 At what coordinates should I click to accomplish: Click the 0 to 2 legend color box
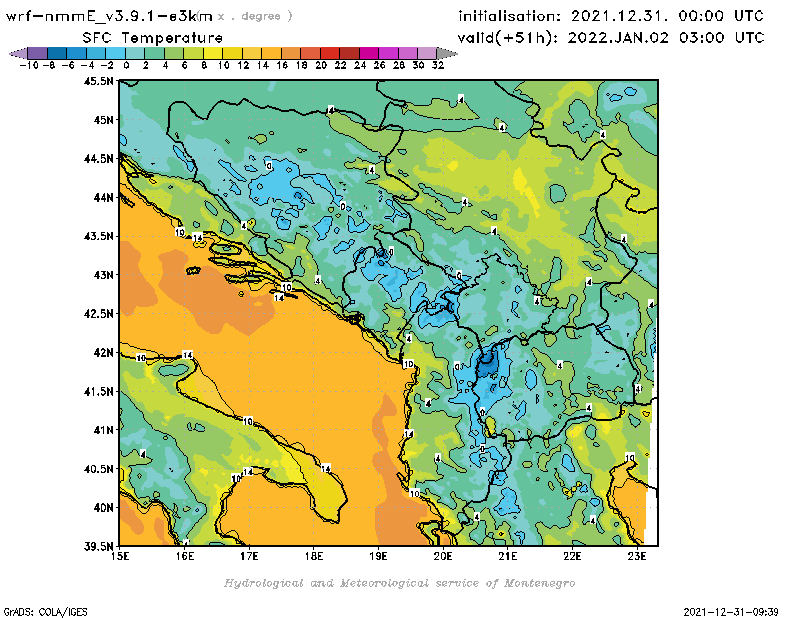coord(135,53)
